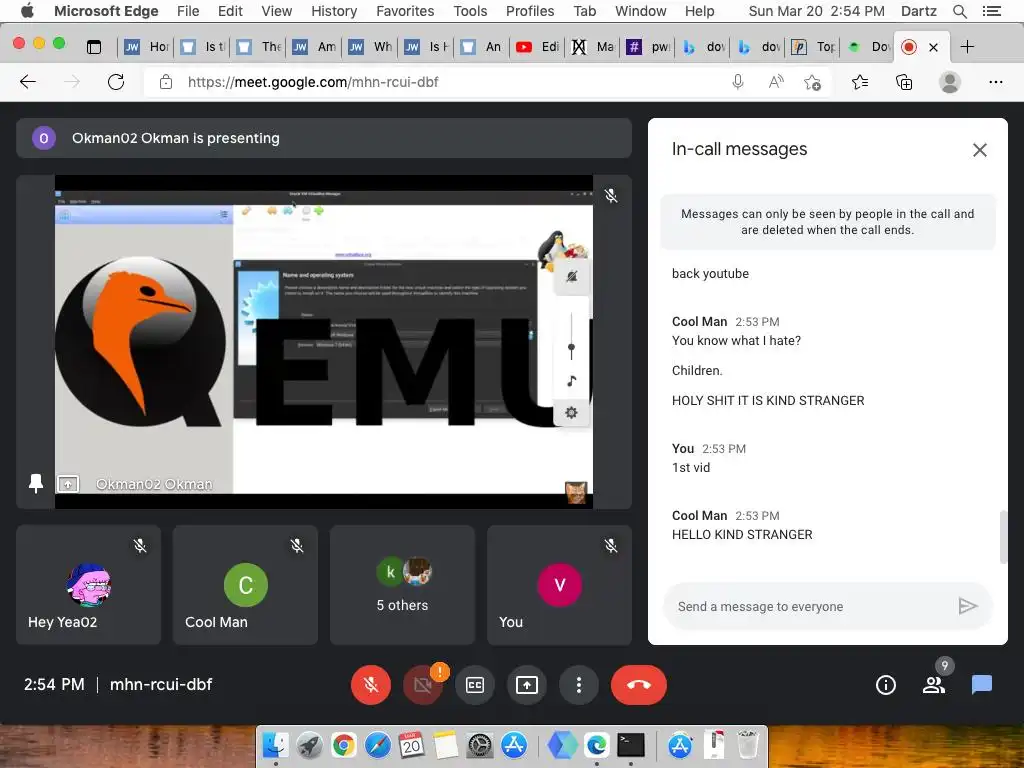Open the Collections icon
1024x768 pixels.
(x=904, y=82)
